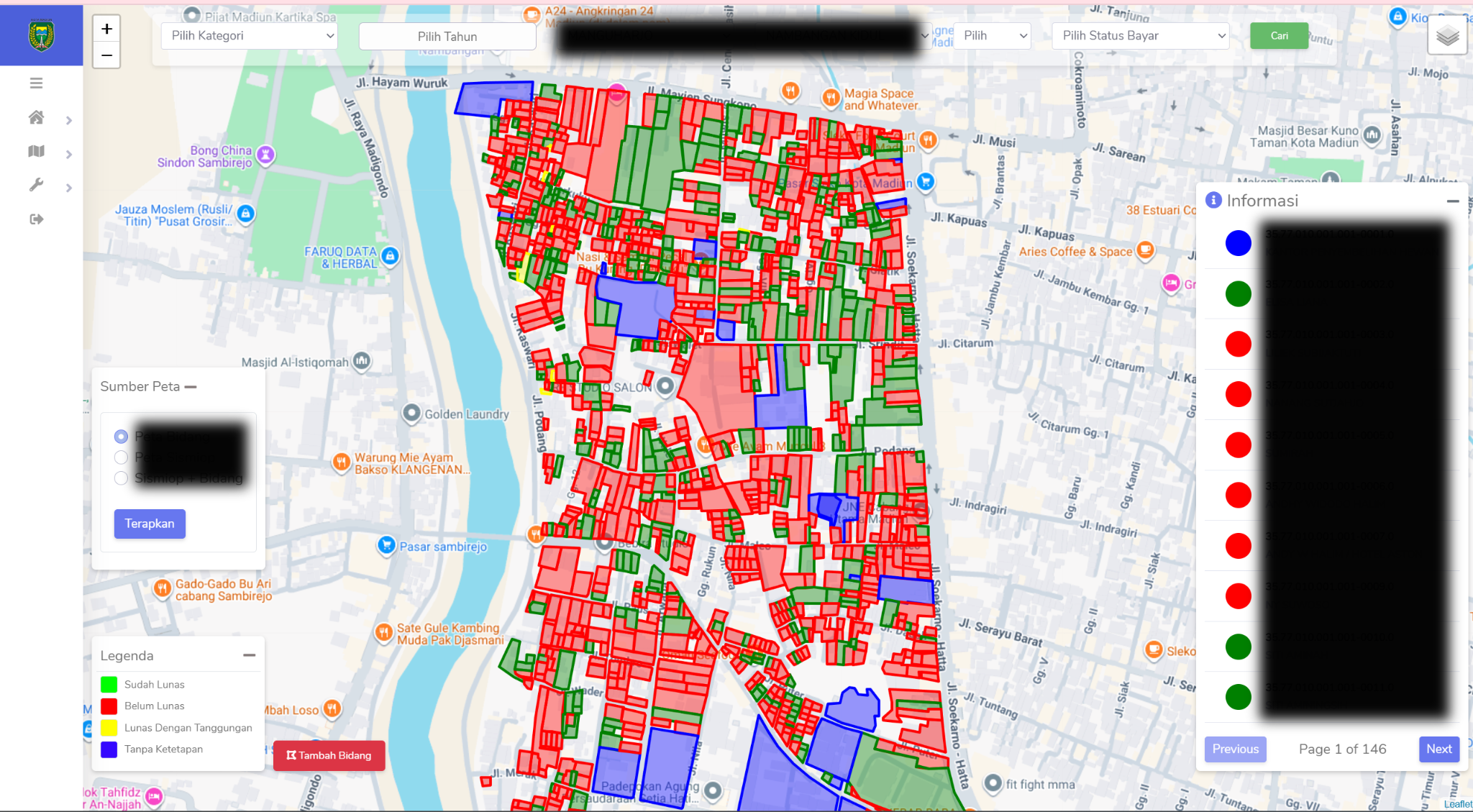The image size is (1473, 812).
Task: Click the 'Belum Lunas' legend label
Action: [154, 706]
